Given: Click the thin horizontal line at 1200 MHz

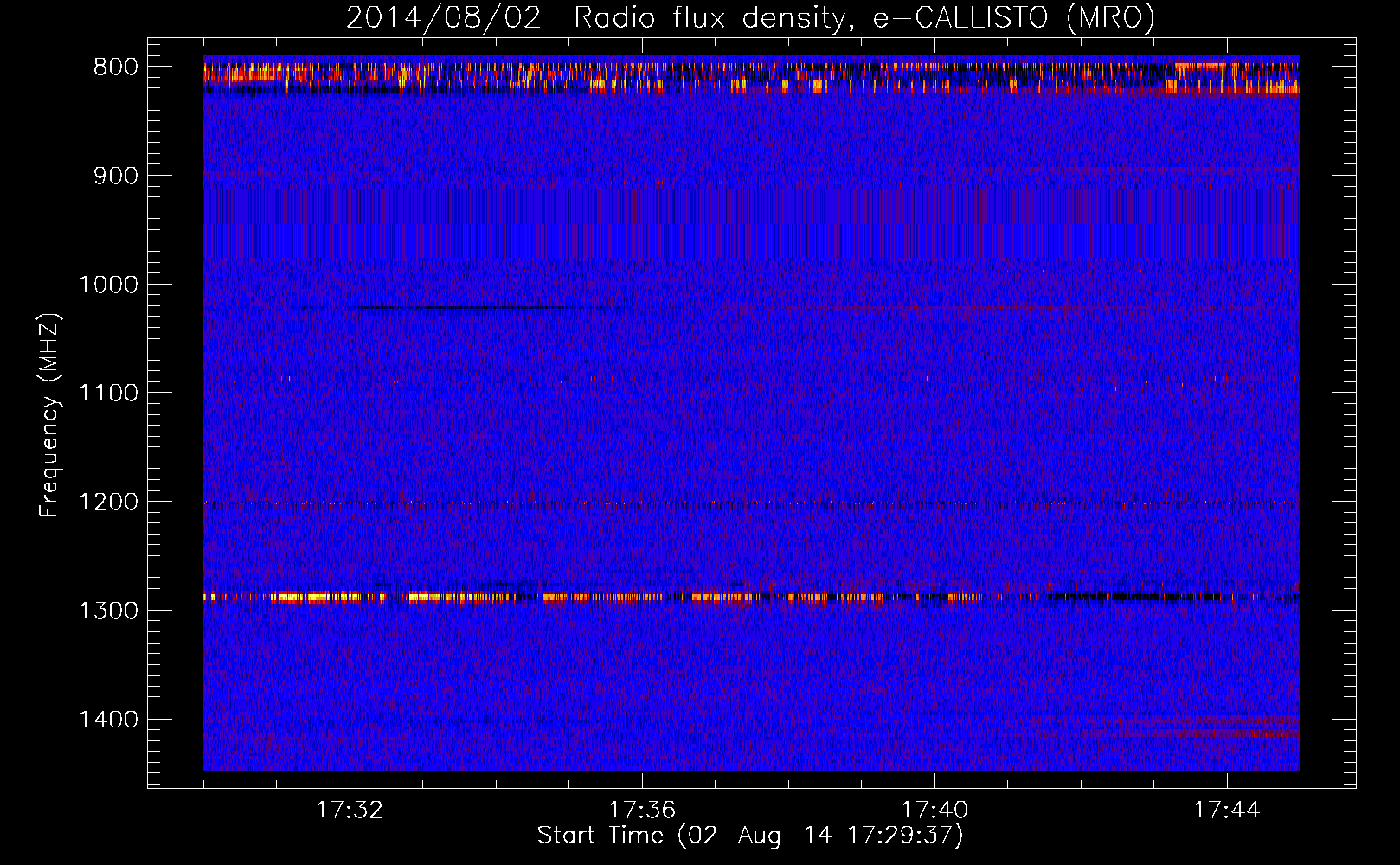Looking at the screenshot, I should (751, 503).
